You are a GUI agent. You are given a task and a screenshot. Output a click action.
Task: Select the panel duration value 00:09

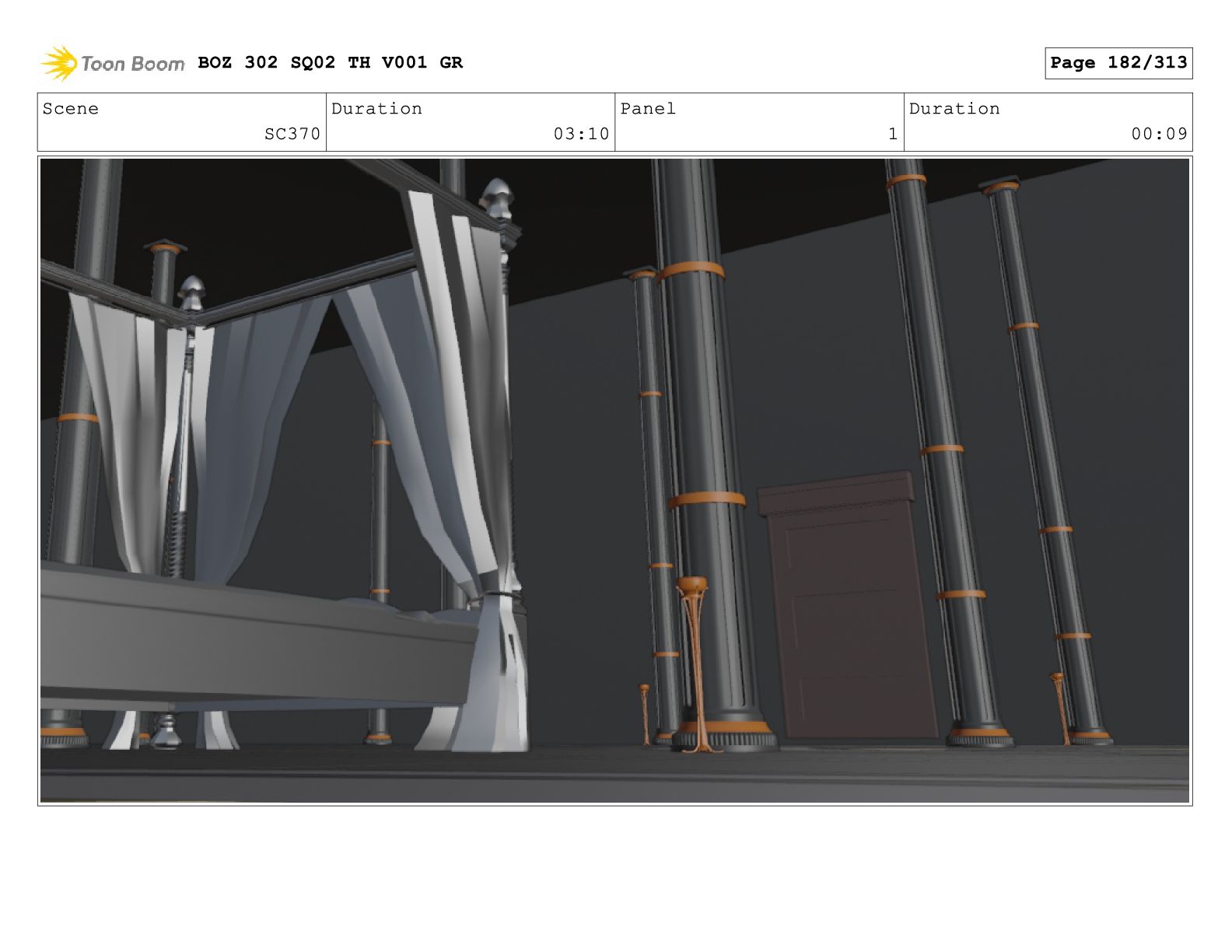1159,134
